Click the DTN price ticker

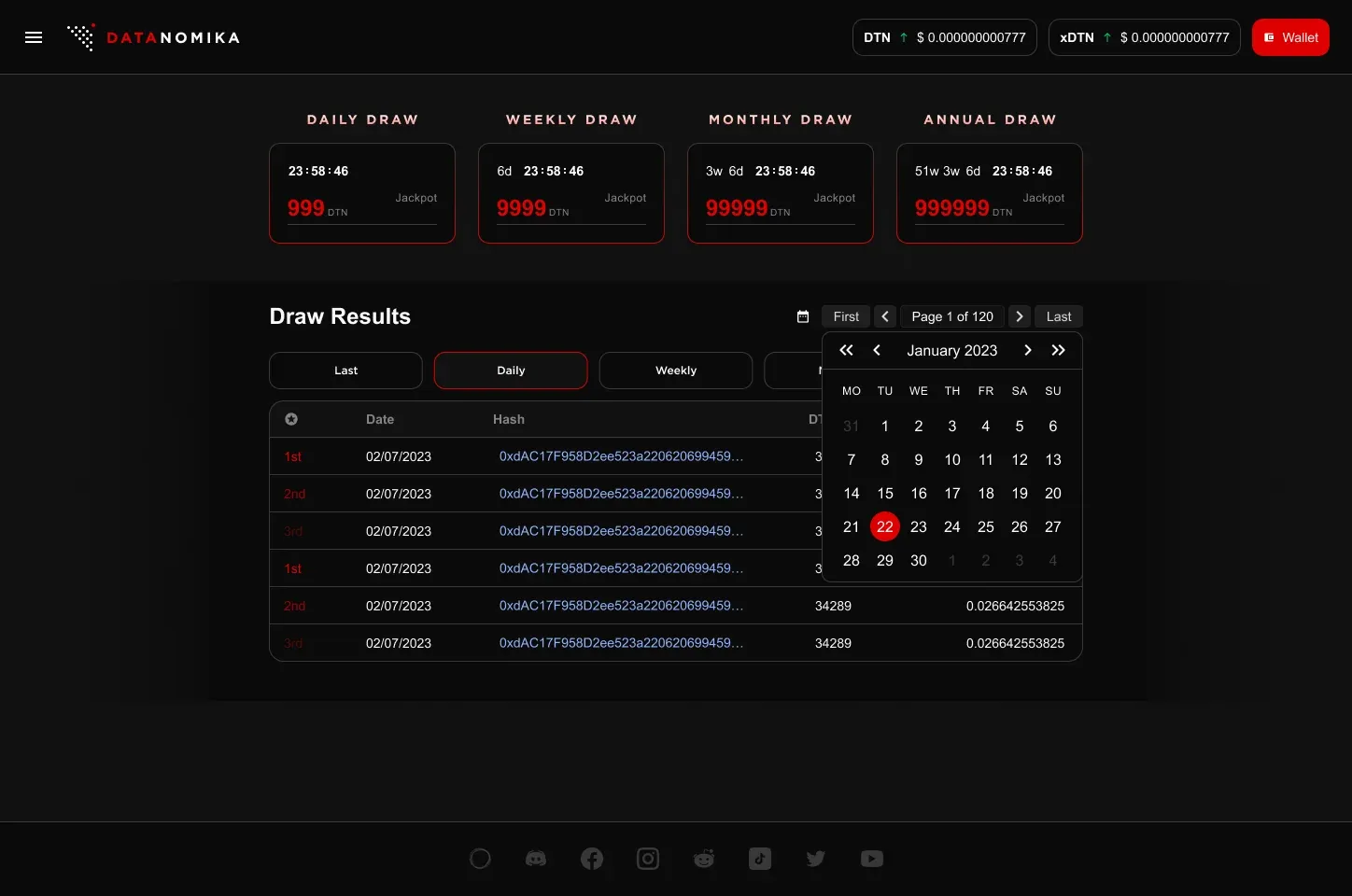945,37
